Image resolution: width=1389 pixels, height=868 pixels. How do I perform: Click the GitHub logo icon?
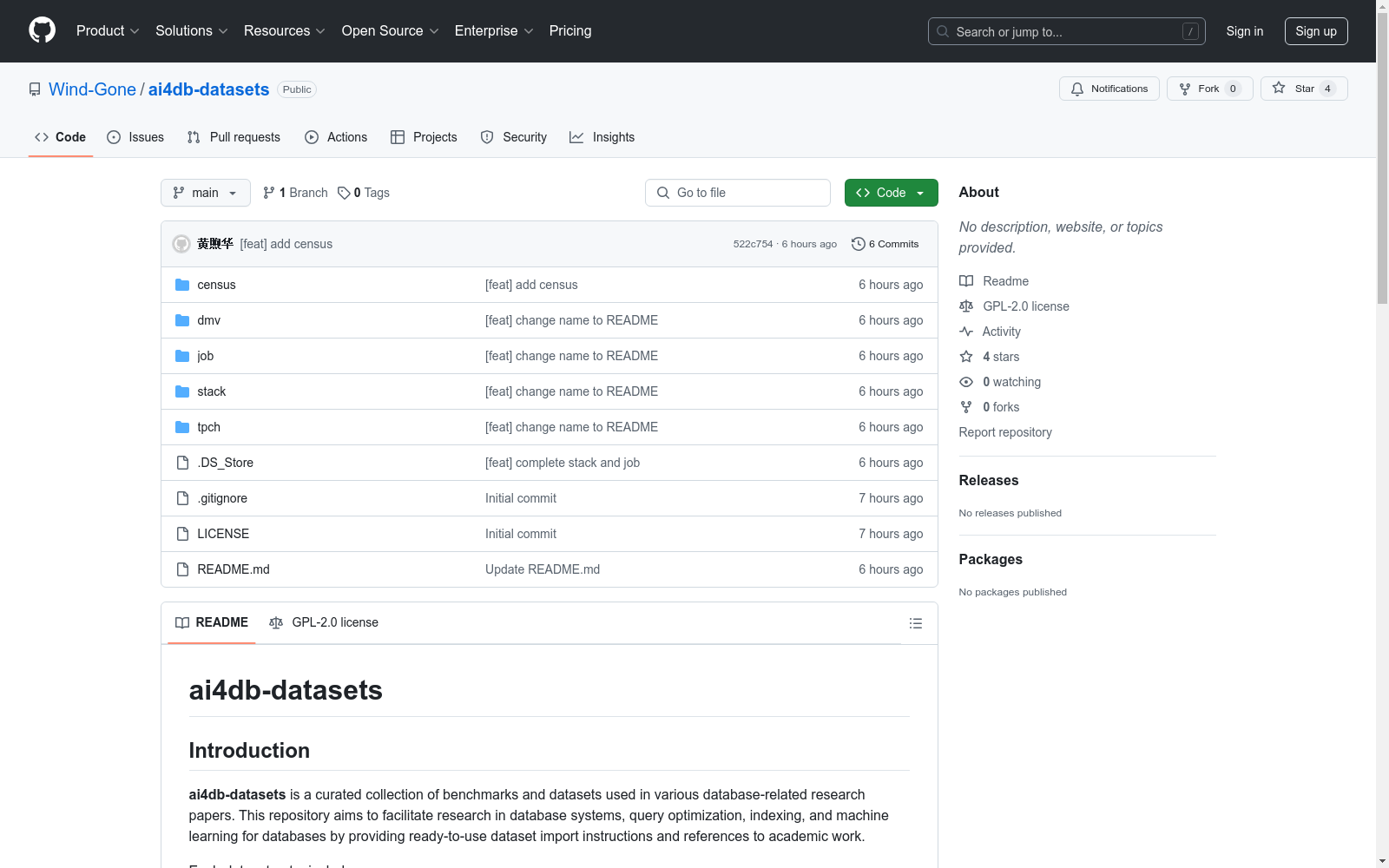(42, 30)
